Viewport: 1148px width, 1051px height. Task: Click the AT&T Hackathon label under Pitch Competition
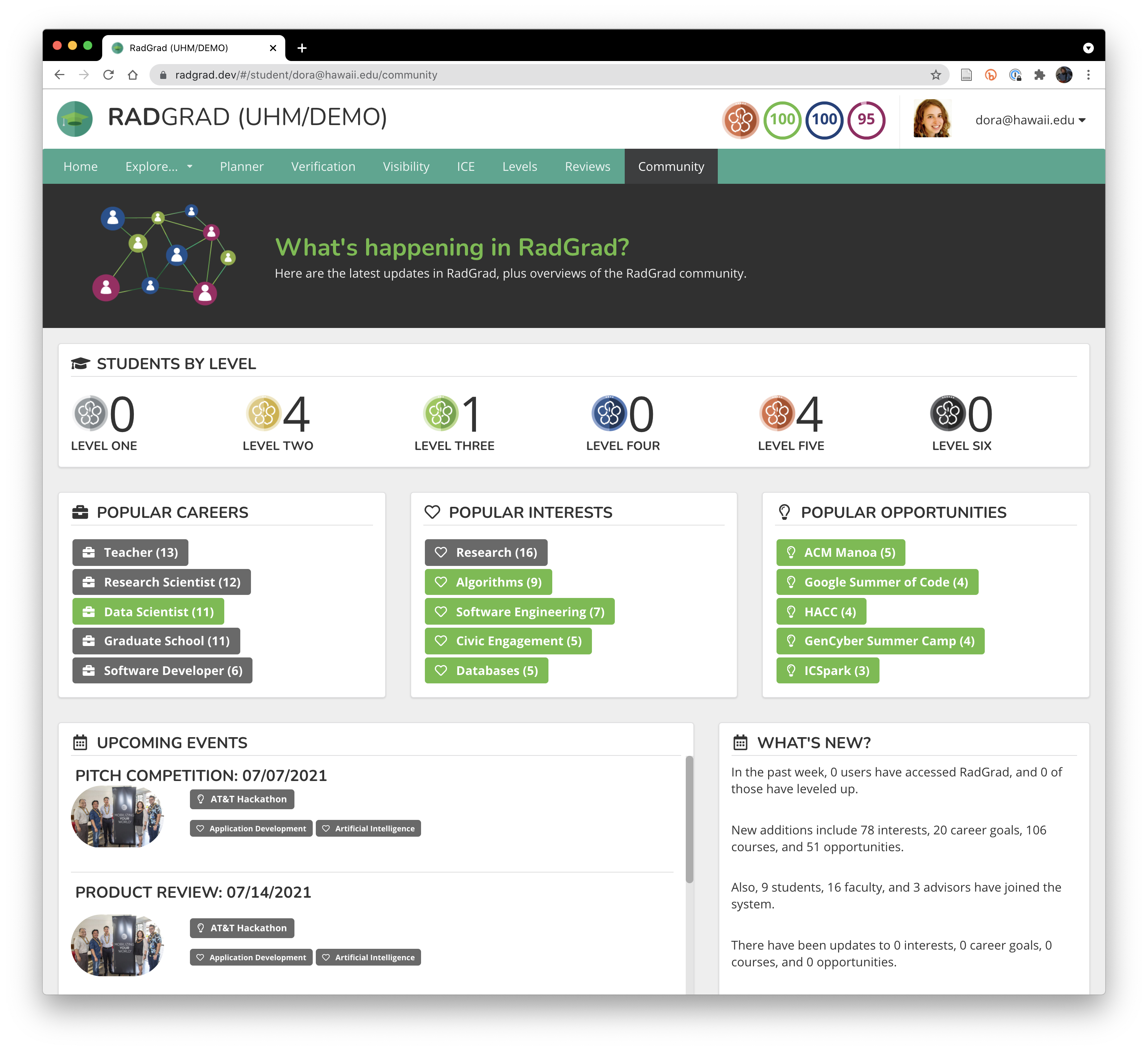point(242,799)
